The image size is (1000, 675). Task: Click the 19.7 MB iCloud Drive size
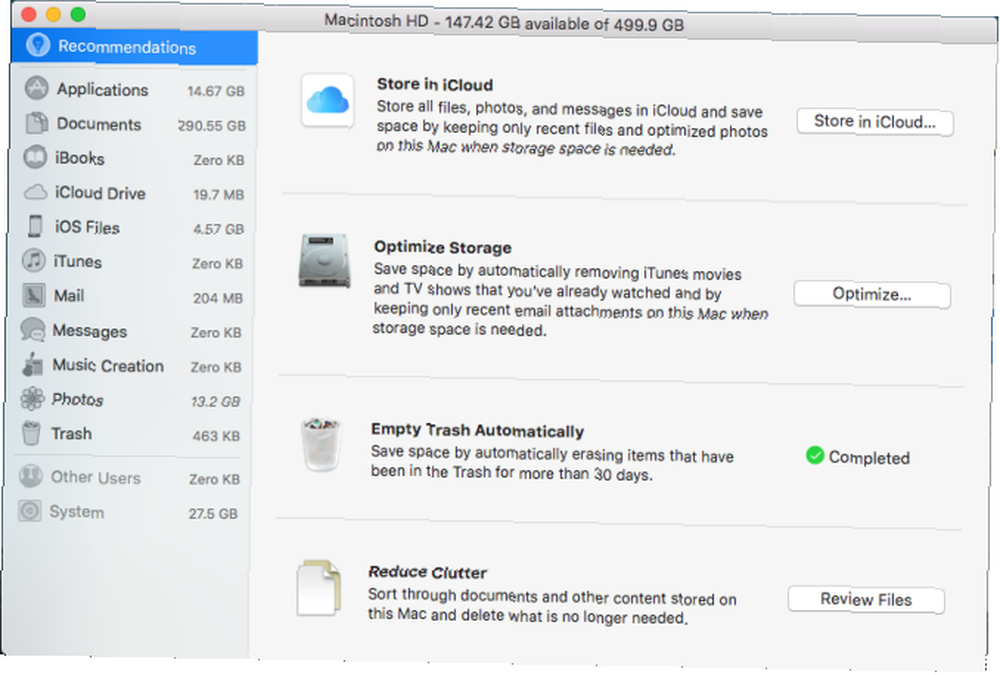[218, 195]
